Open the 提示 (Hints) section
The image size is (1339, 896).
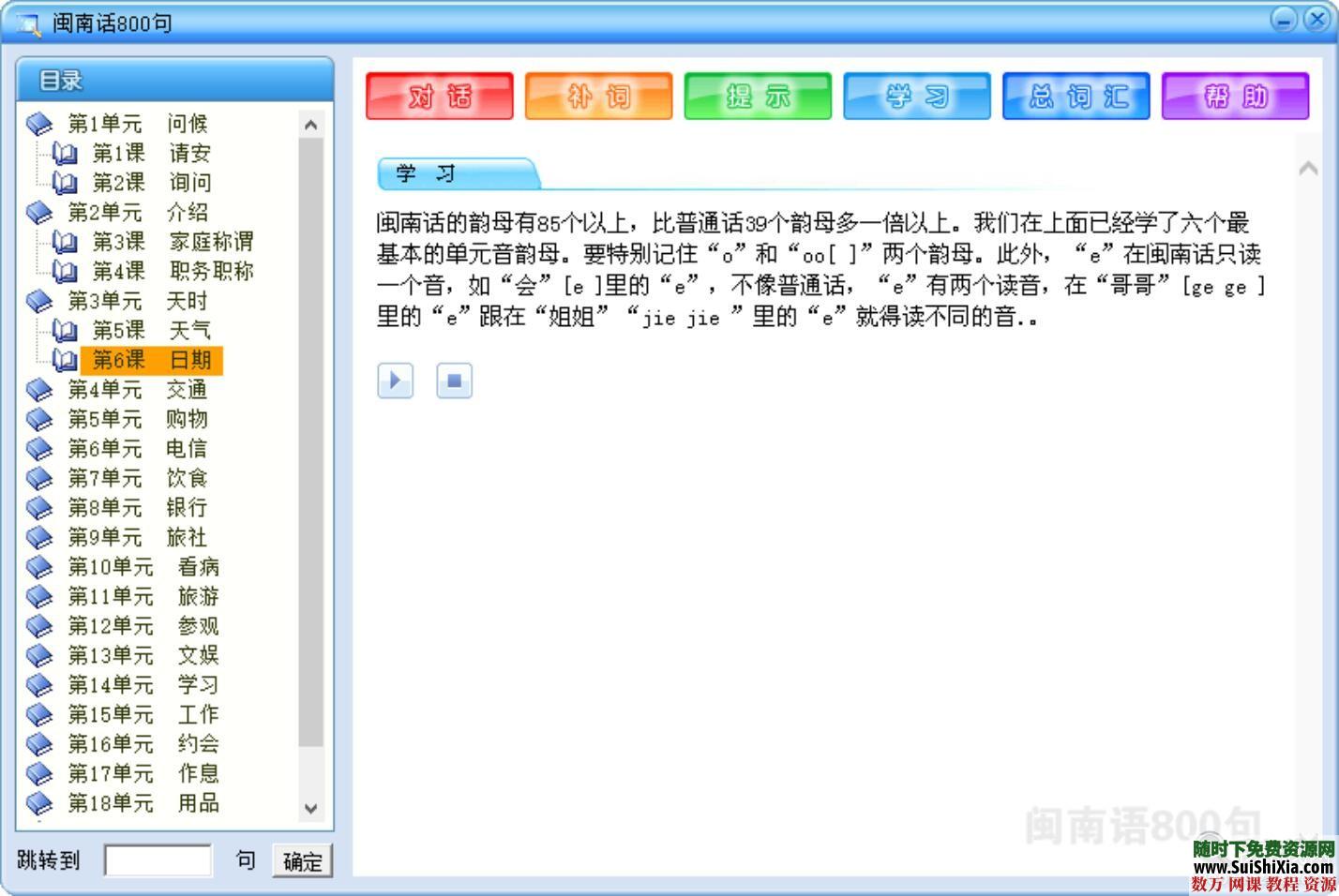[758, 96]
